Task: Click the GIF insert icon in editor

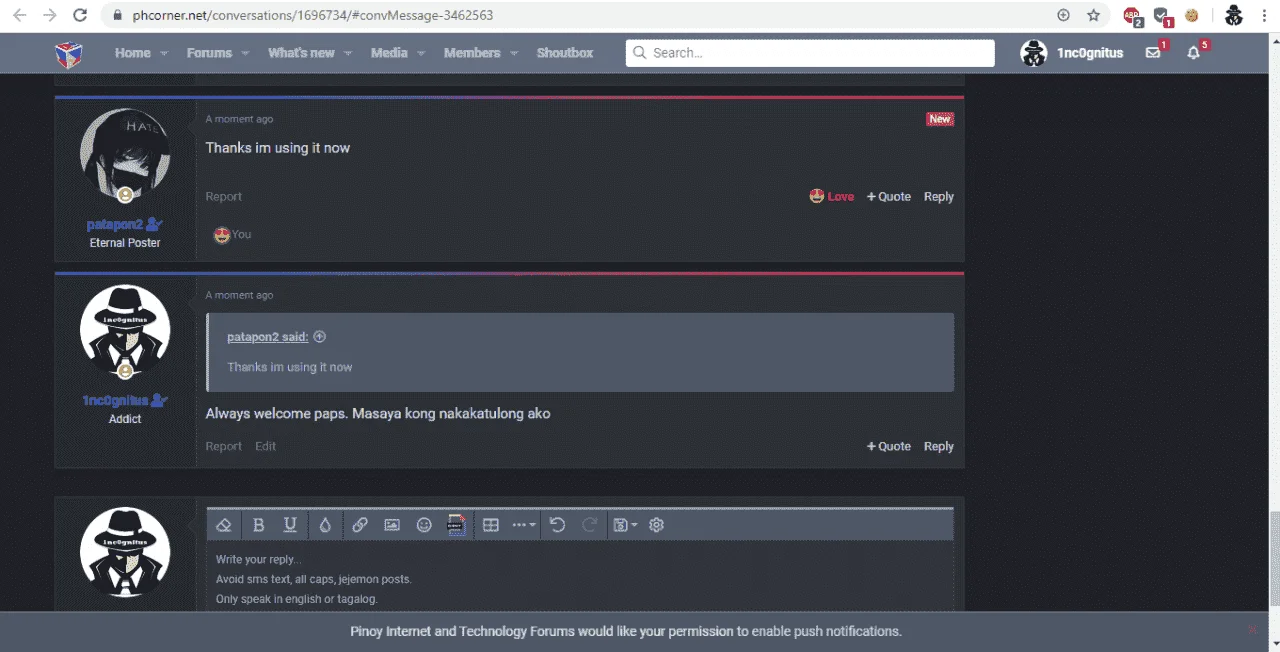Action: point(456,525)
